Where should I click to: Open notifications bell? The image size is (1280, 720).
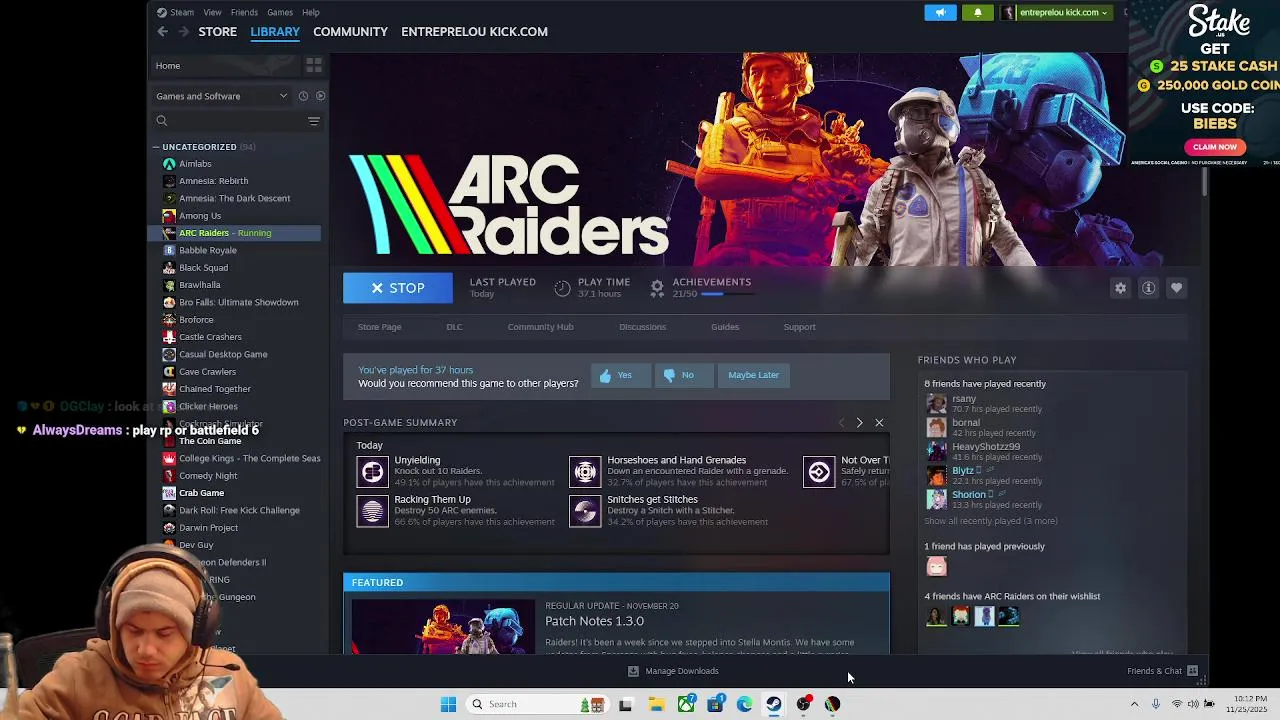[x=978, y=12]
